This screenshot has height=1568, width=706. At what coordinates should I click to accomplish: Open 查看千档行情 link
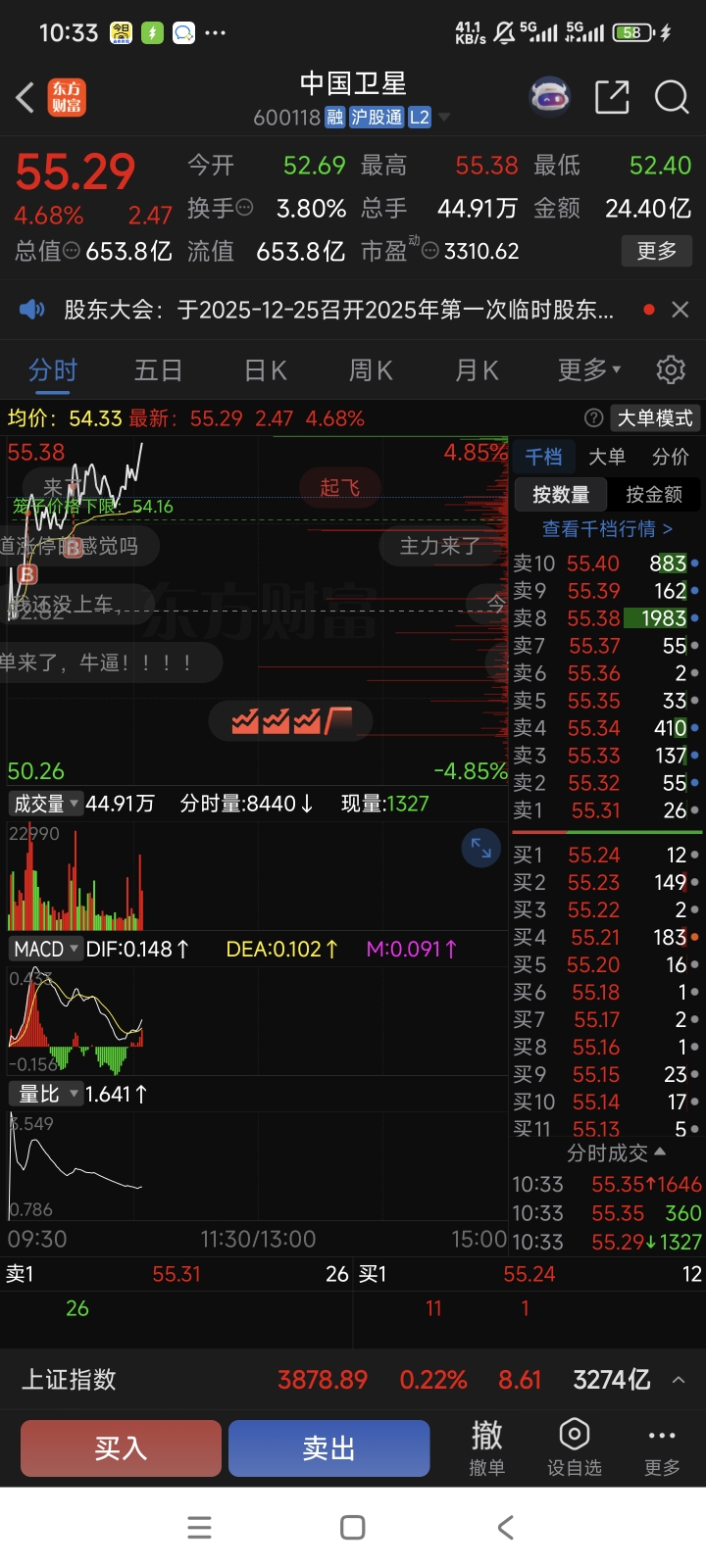(607, 529)
